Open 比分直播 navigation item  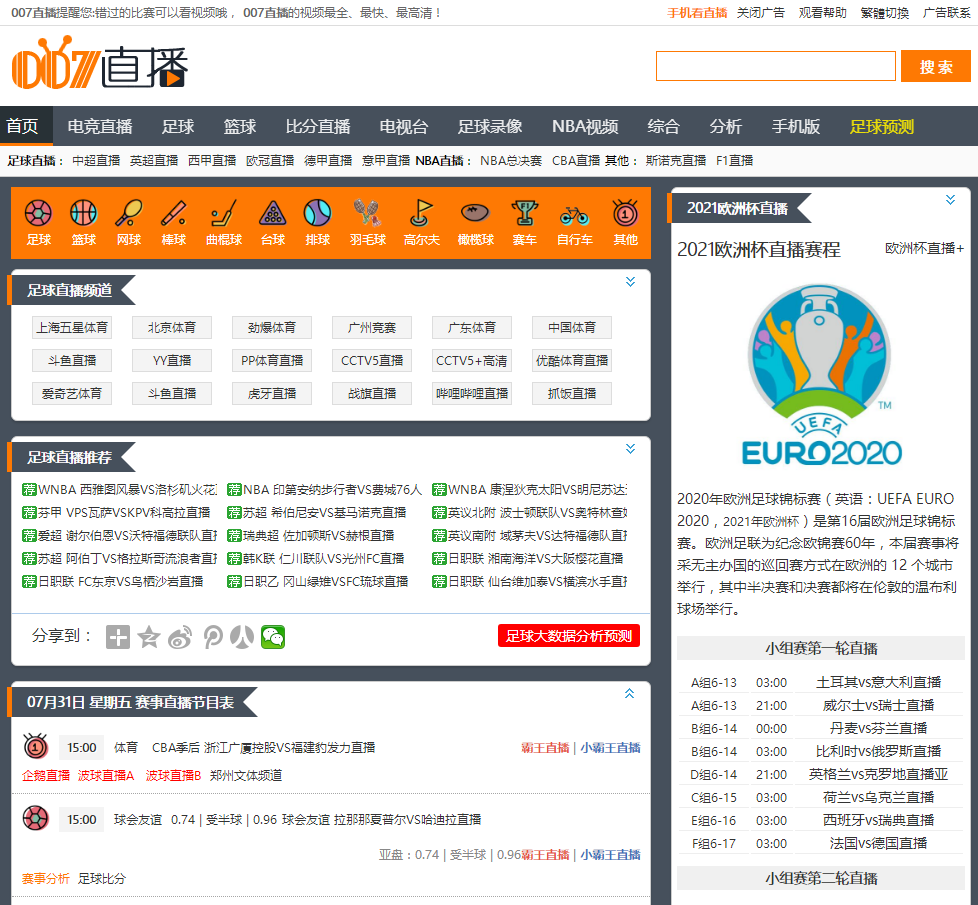click(x=318, y=127)
